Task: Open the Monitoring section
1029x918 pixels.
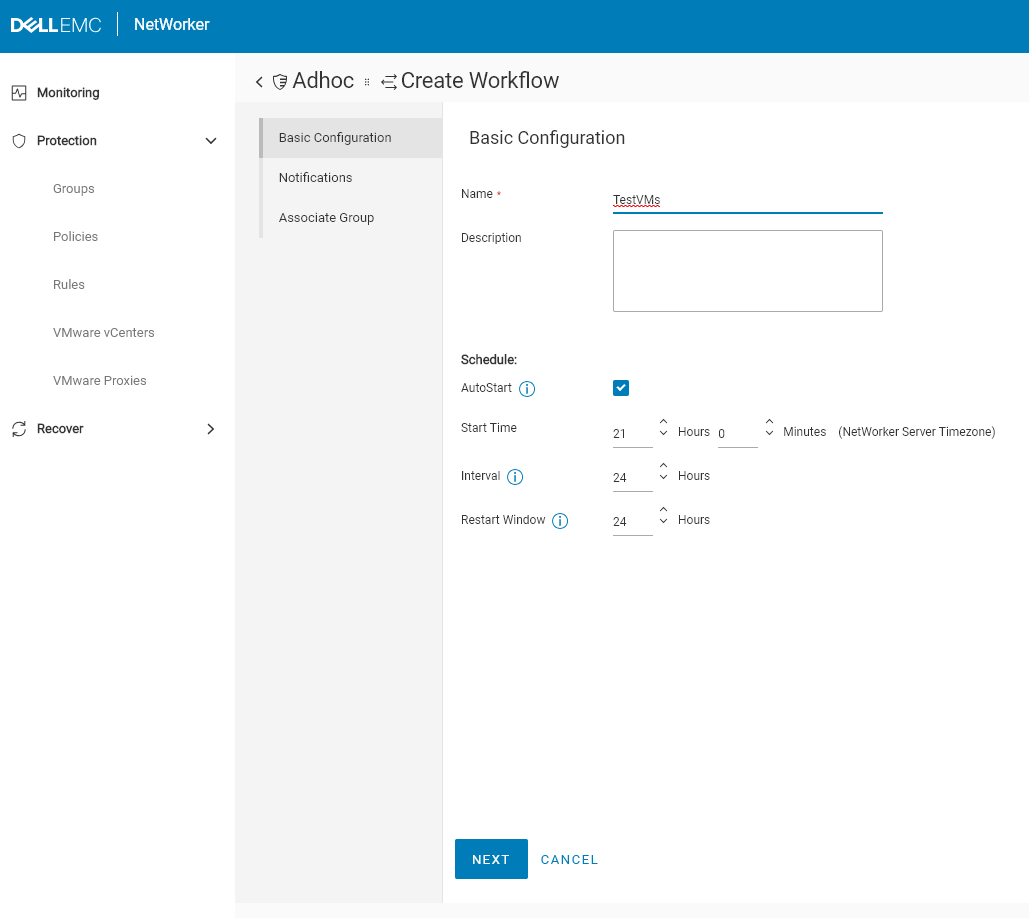Action: pyautogui.click(x=68, y=93)
